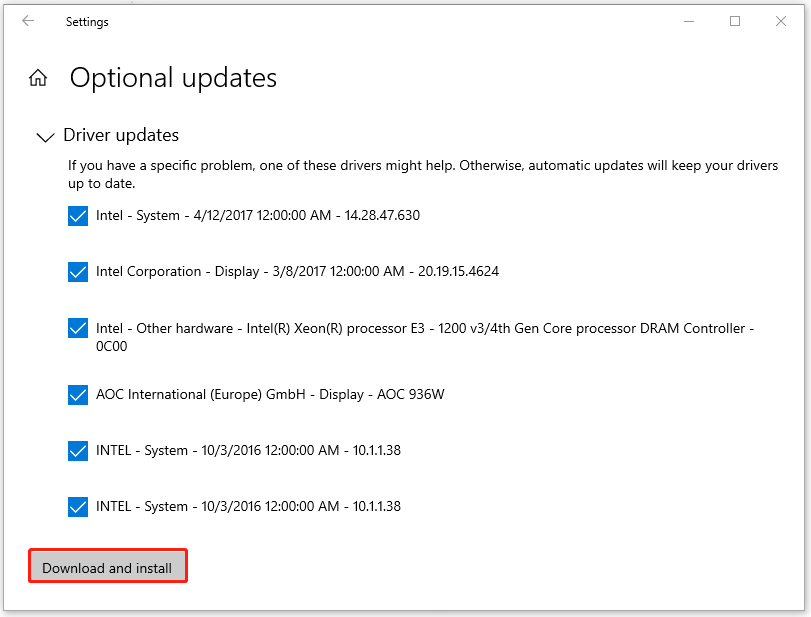811x617 pixels.
Task: Uncheck Intel Corporation - Display 20.19.15.4624 checkbox
Action: pos(78,272)
